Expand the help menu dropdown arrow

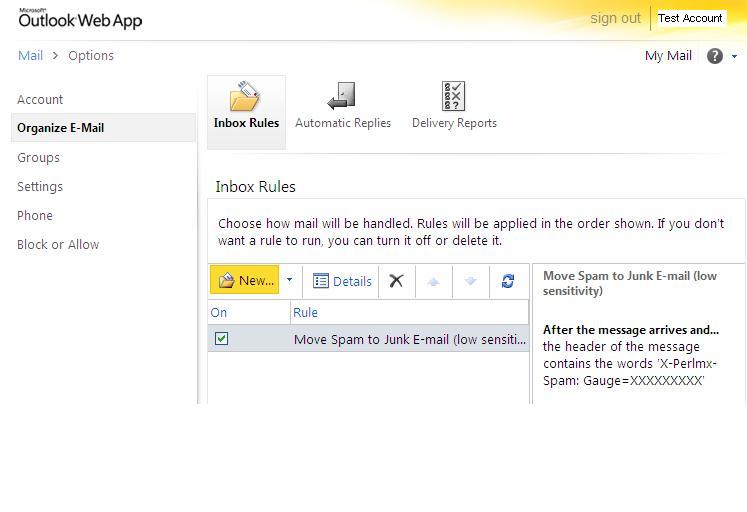(735, 57)
